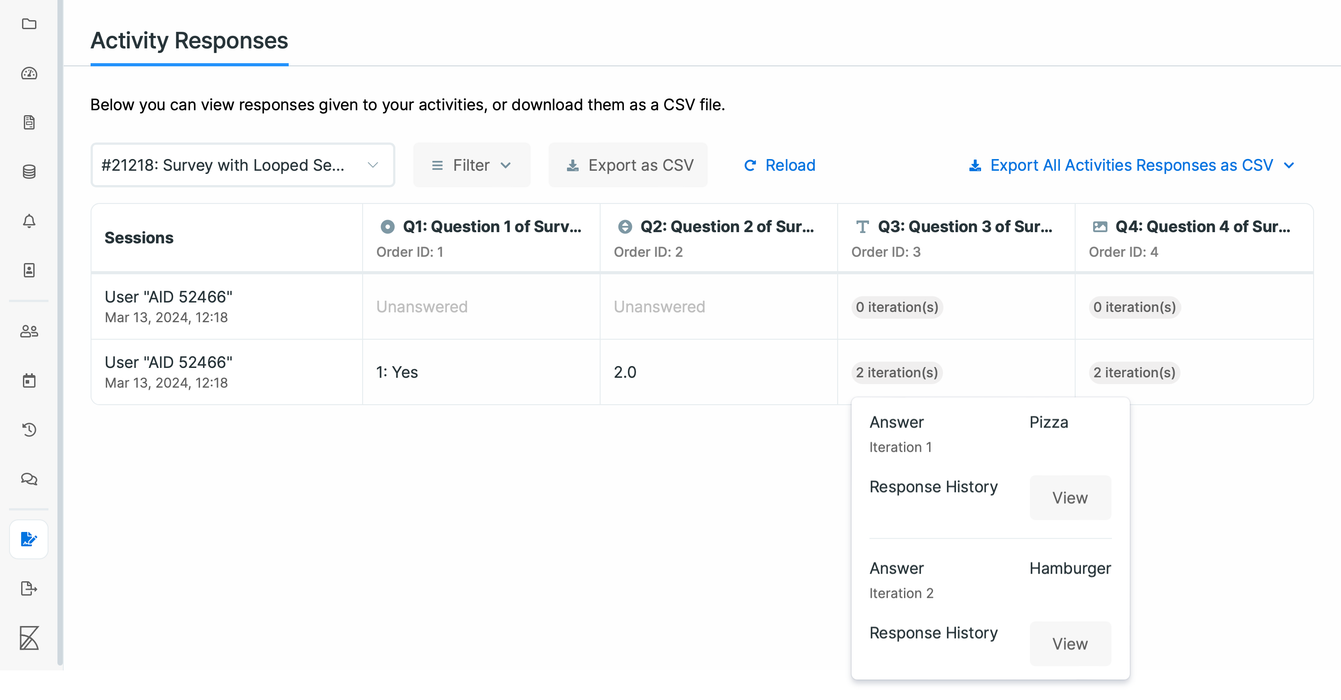Screen dimensions: 1341x700
Task: Click the text-type icon beside Q3 header
Action: [860, 226]
